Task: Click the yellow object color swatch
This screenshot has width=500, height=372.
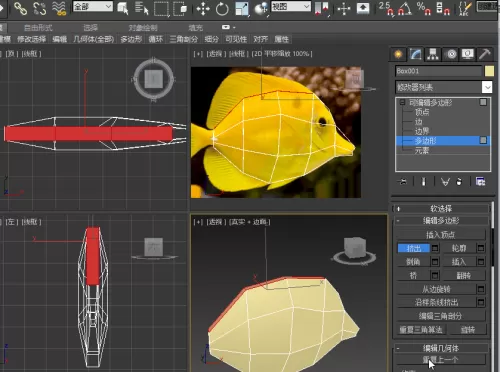Action: 489,71
